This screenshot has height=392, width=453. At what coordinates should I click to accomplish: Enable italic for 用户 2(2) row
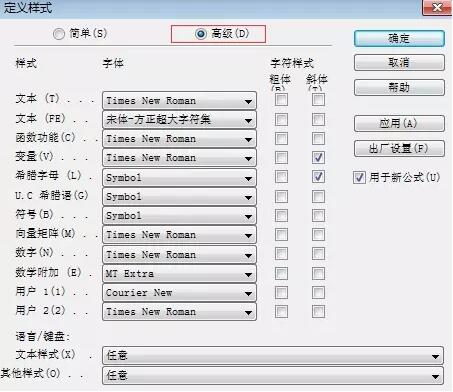click(x=318, y=312)
